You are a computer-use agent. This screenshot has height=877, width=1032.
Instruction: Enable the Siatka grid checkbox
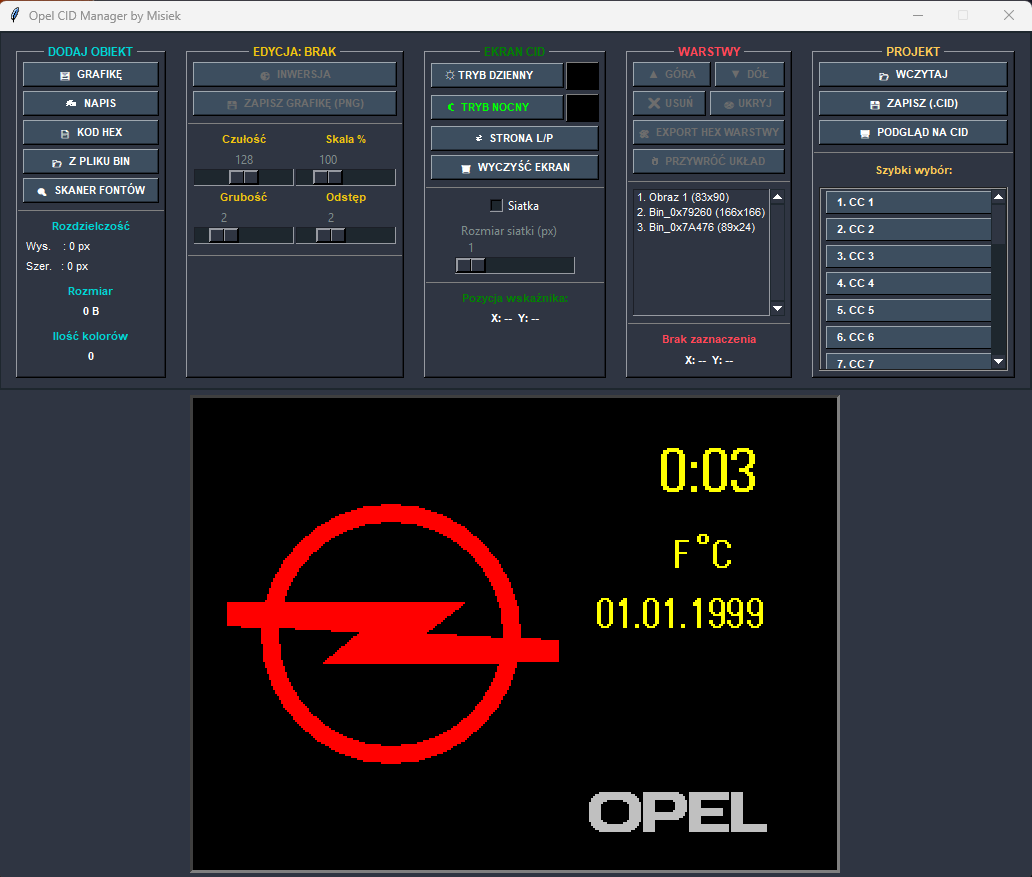pyautogui.click(x=496, y=206)
